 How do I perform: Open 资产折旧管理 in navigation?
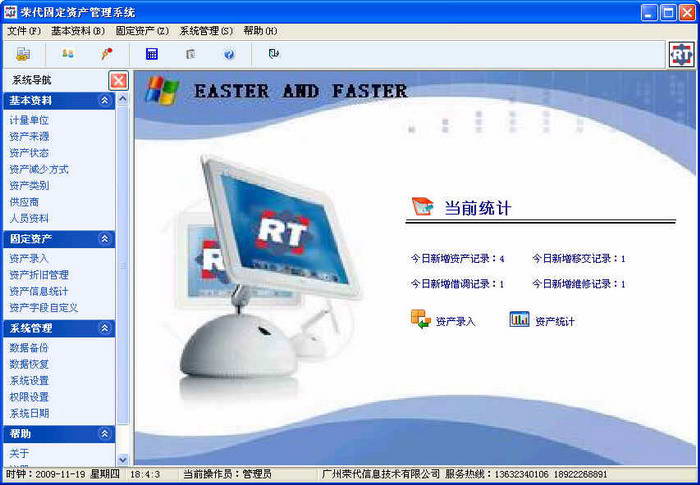[39, 275]
